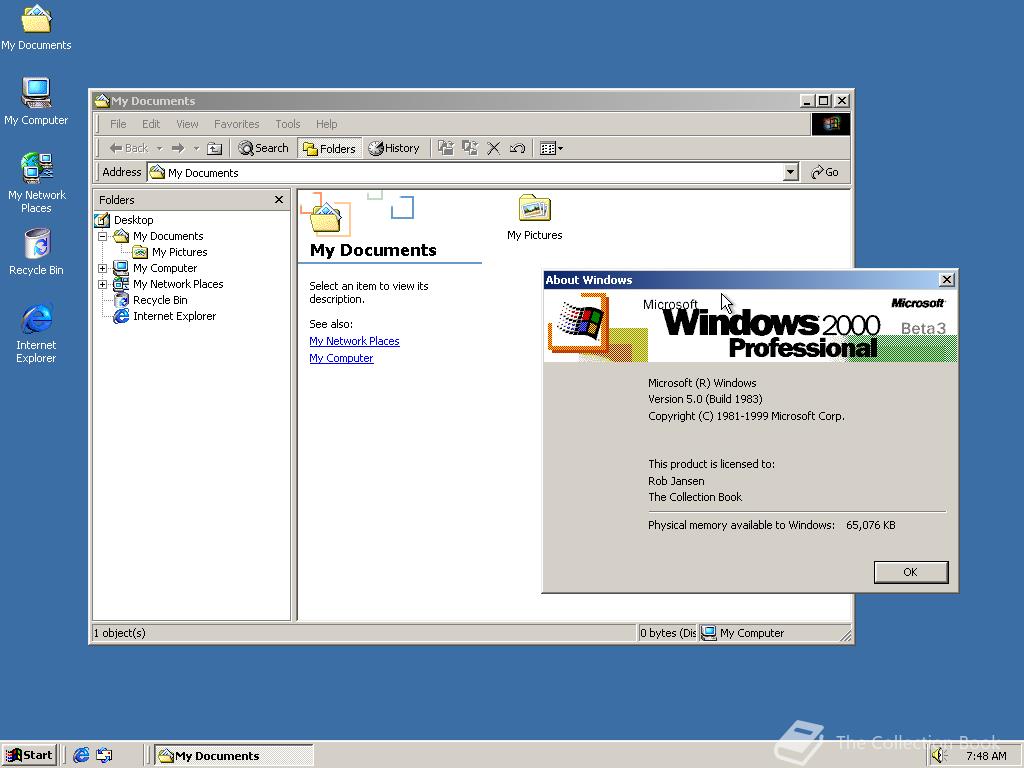Viewport: 1024px width, 768px height.
Task: Select My Network Places in folder tree
Action: point(178,284)
